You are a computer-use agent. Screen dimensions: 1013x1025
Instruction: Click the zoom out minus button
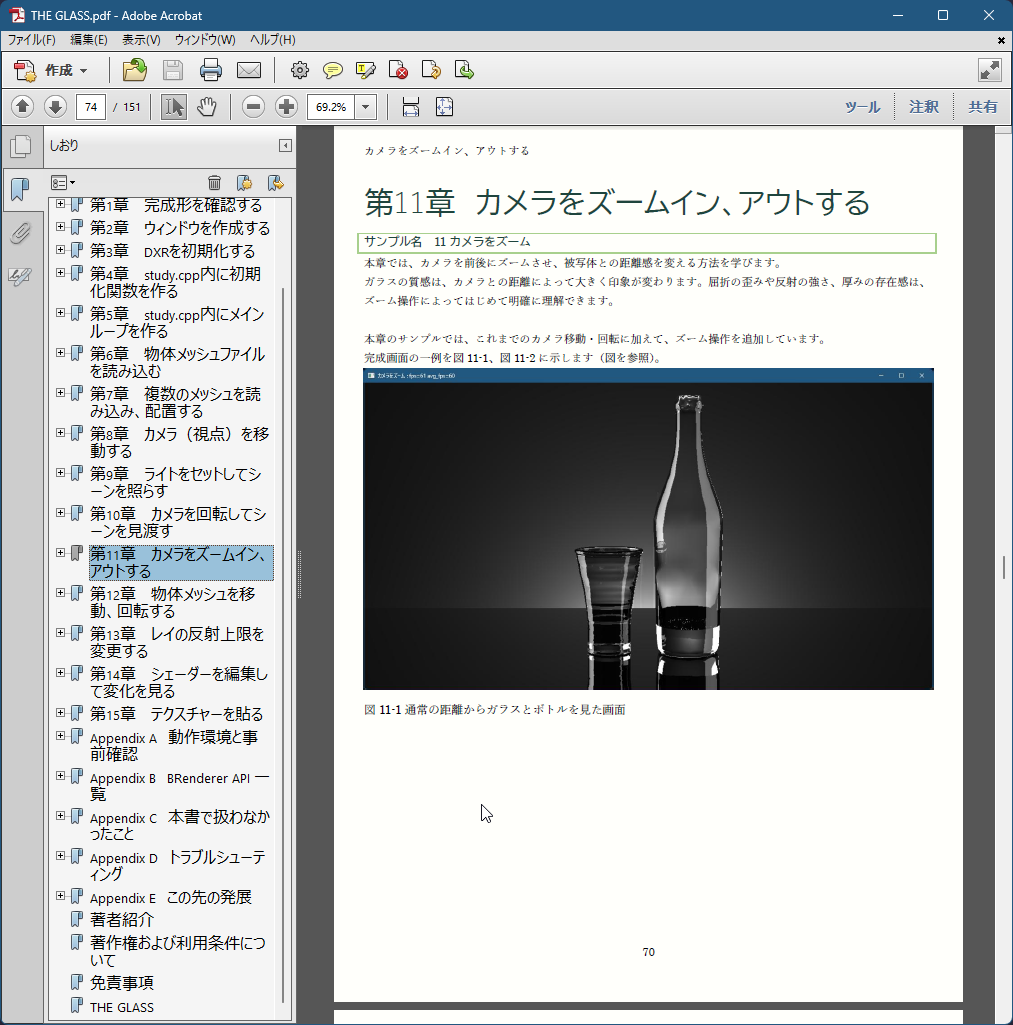click(x=253, y=107)
